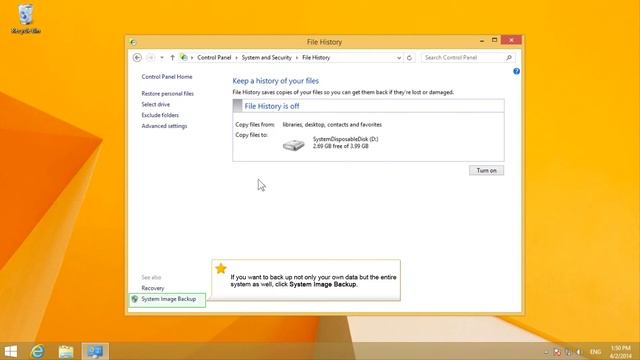
Task: Open Control Panel Home
Action: [x=167, y=77]
